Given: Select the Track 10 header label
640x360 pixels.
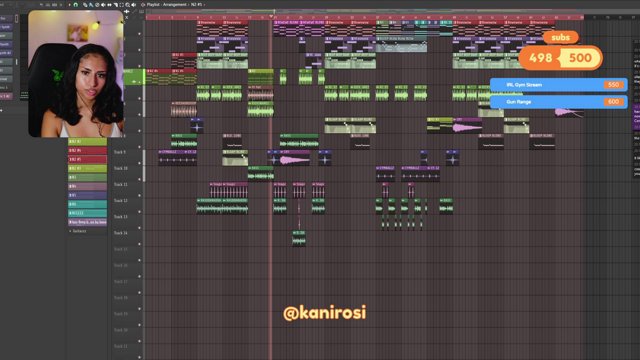Looking at the screenshot, I should [x=121, y=168].
